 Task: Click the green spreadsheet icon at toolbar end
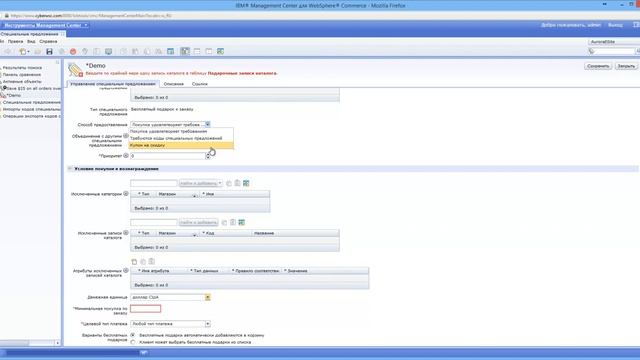pos(220,51)
